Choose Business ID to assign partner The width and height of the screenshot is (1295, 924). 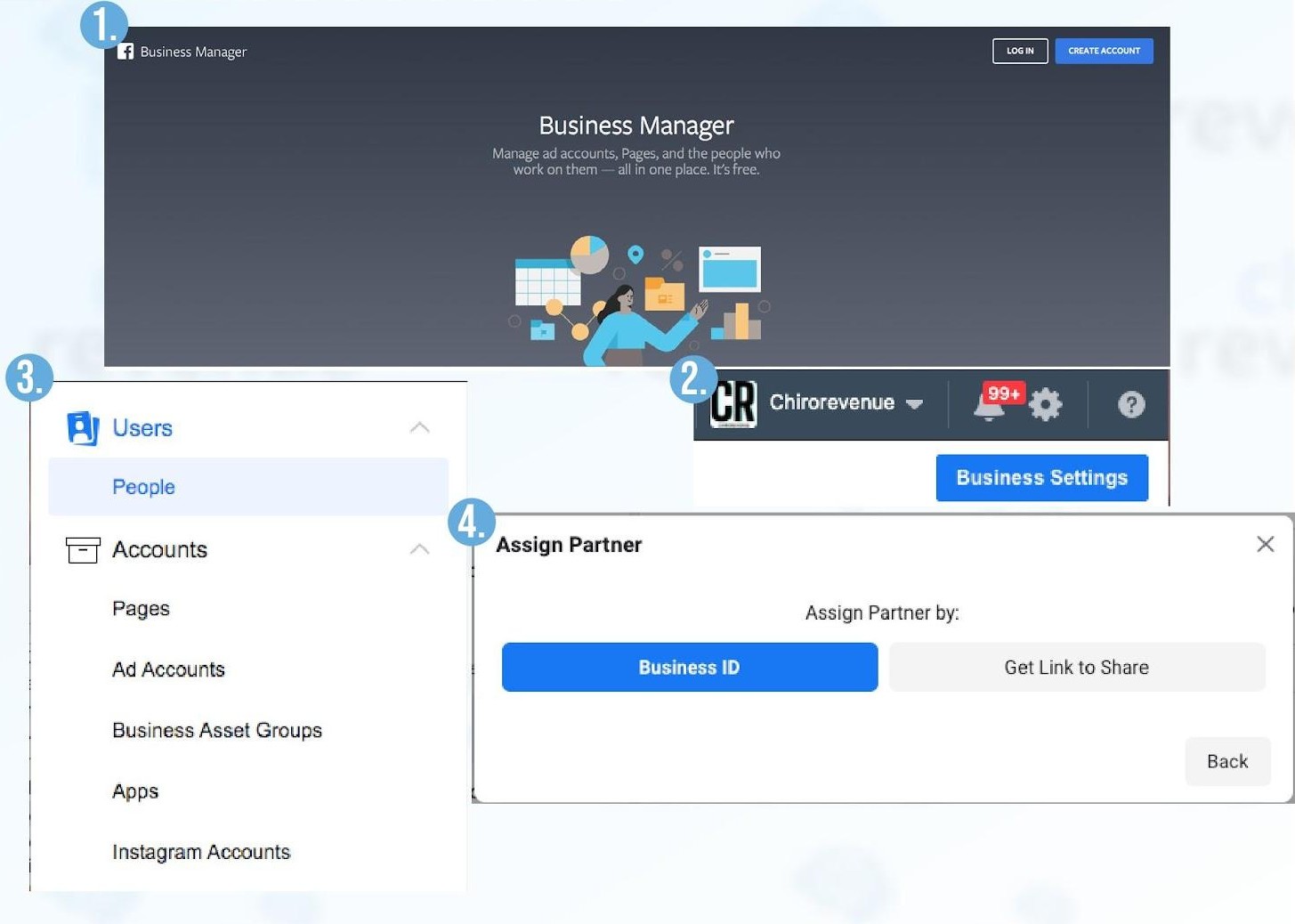pyautogui.click(x=689, y=668)
